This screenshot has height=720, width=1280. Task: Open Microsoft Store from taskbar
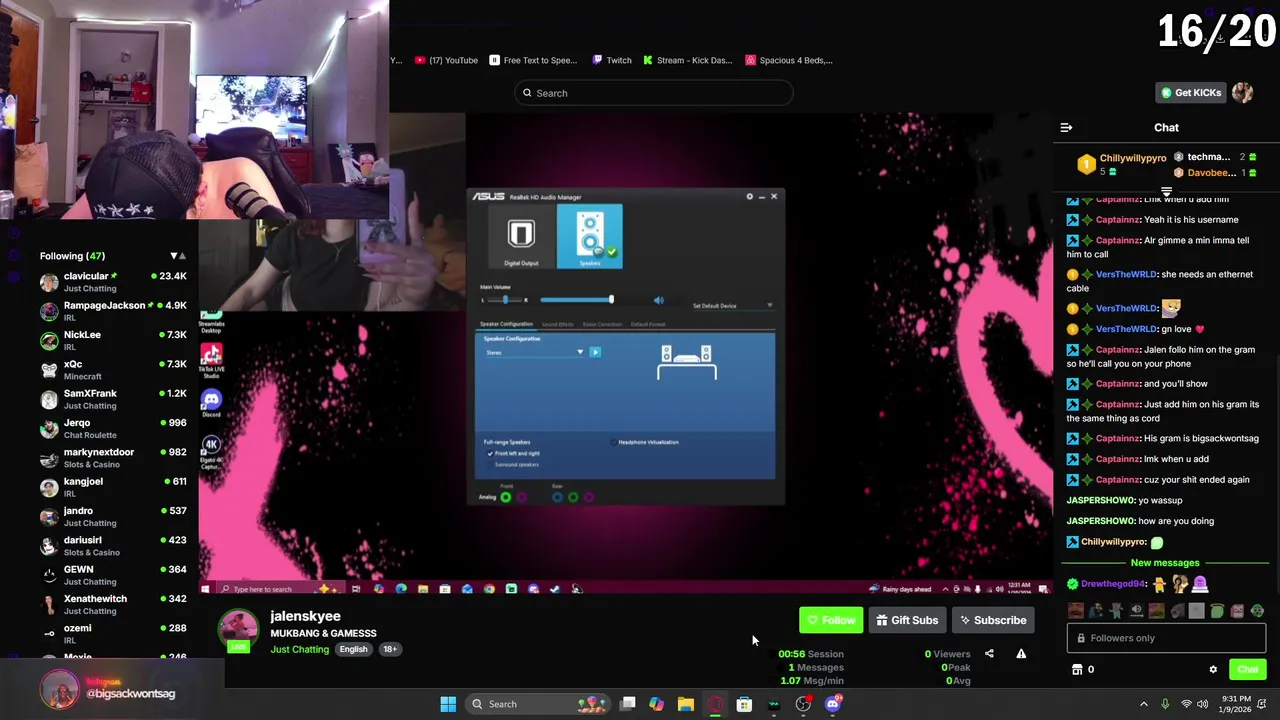(x=744, y=704)
